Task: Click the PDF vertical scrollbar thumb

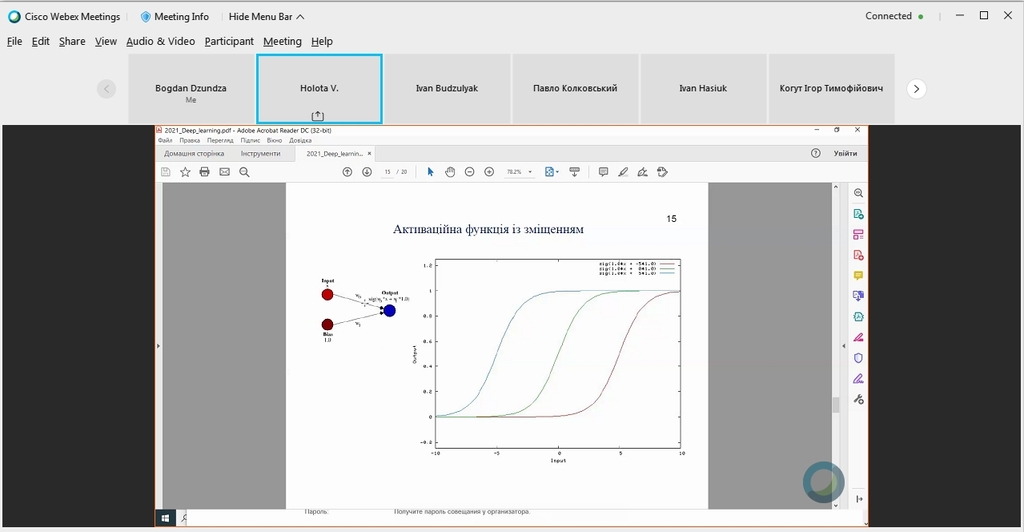Action: [836, 405]
